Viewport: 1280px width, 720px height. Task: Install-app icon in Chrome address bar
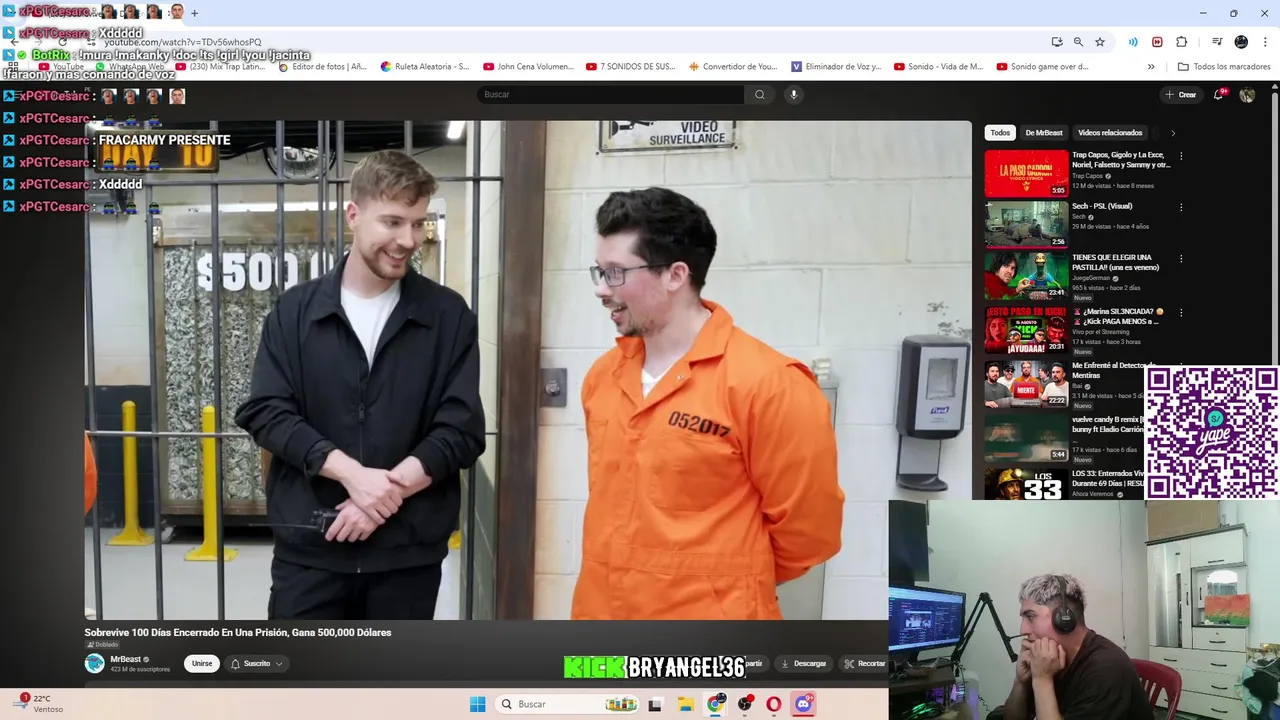coord(1057,42)
